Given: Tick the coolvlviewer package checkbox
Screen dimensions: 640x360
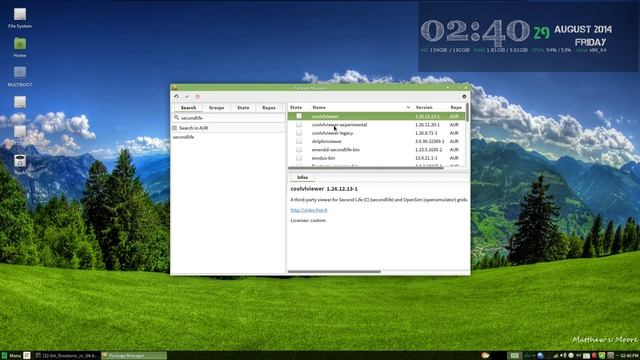Looking at the screenshot, I should pyautogui.click(x=299, y=116).
